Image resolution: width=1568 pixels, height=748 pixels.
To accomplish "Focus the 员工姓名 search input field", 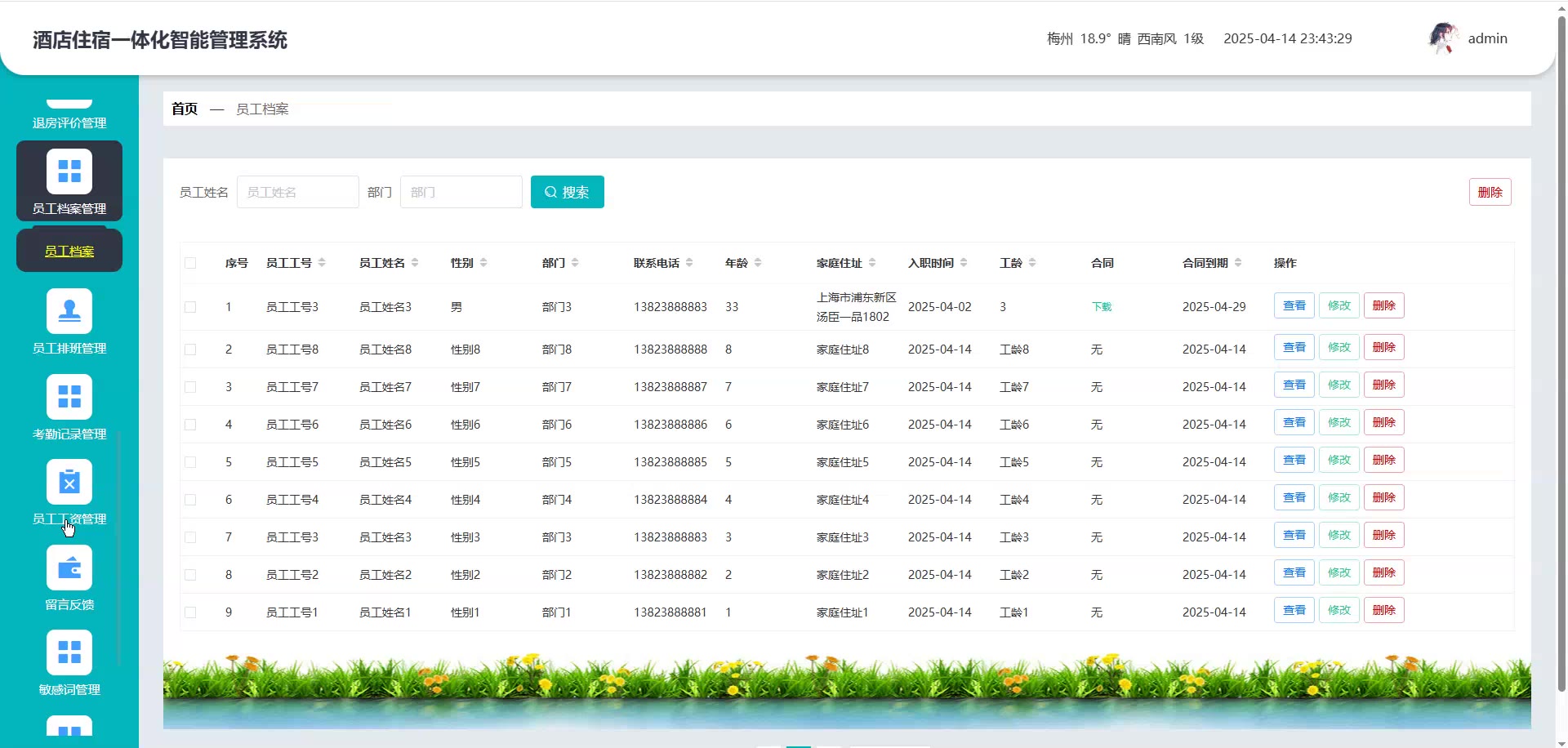I will point(297,192).
